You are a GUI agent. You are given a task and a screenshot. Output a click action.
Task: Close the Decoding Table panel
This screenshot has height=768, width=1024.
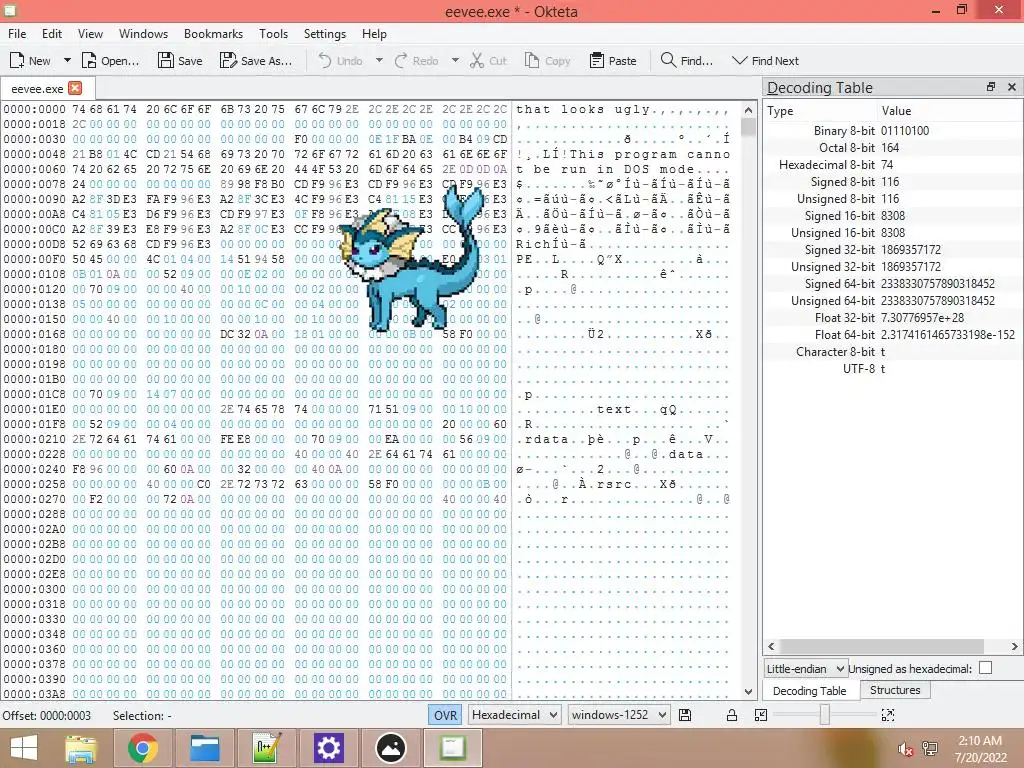point(1012,87)
